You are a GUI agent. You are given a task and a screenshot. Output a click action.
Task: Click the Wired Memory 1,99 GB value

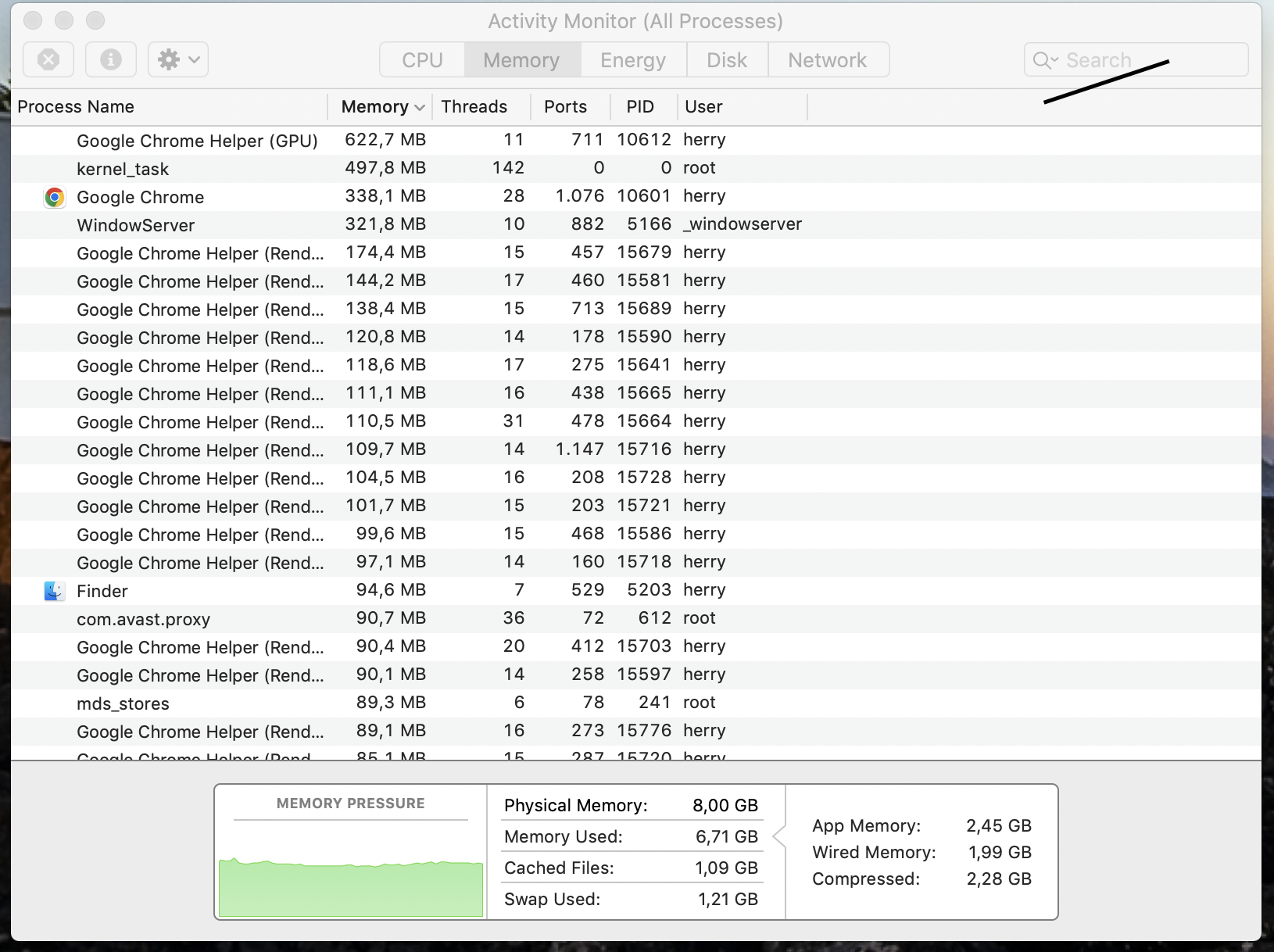1000,853
